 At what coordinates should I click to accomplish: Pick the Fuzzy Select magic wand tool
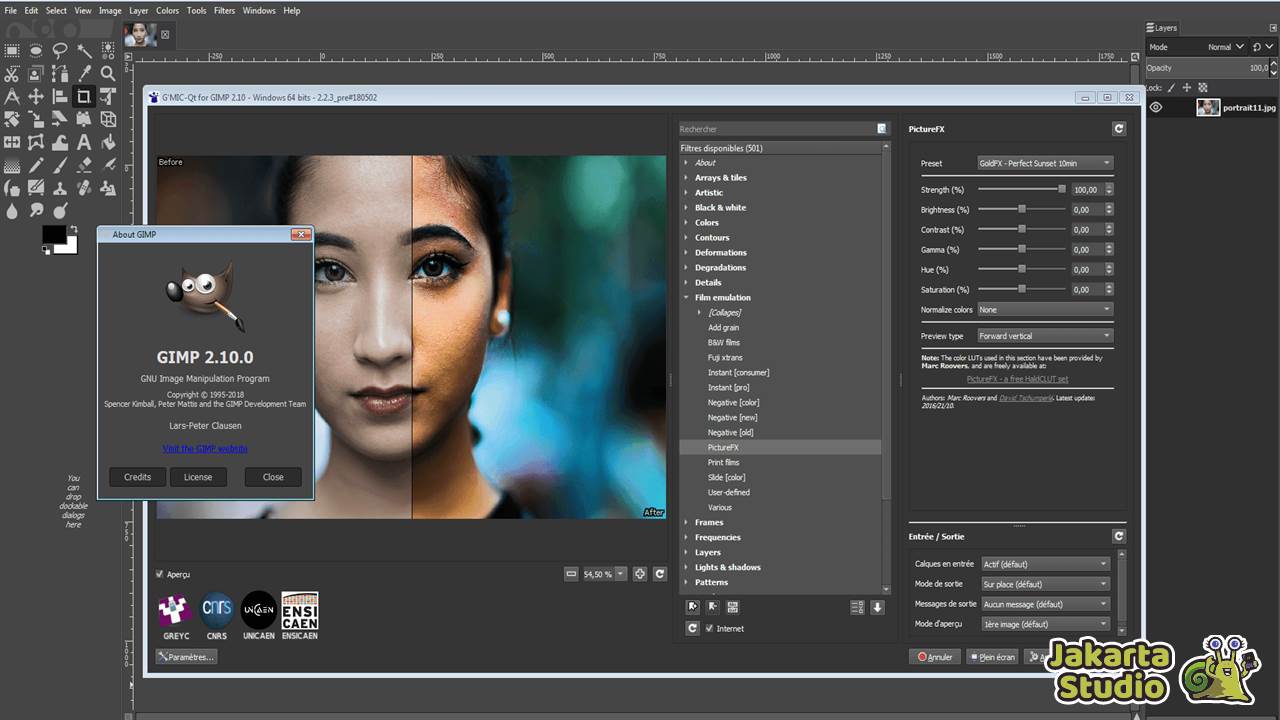point(84,49)
